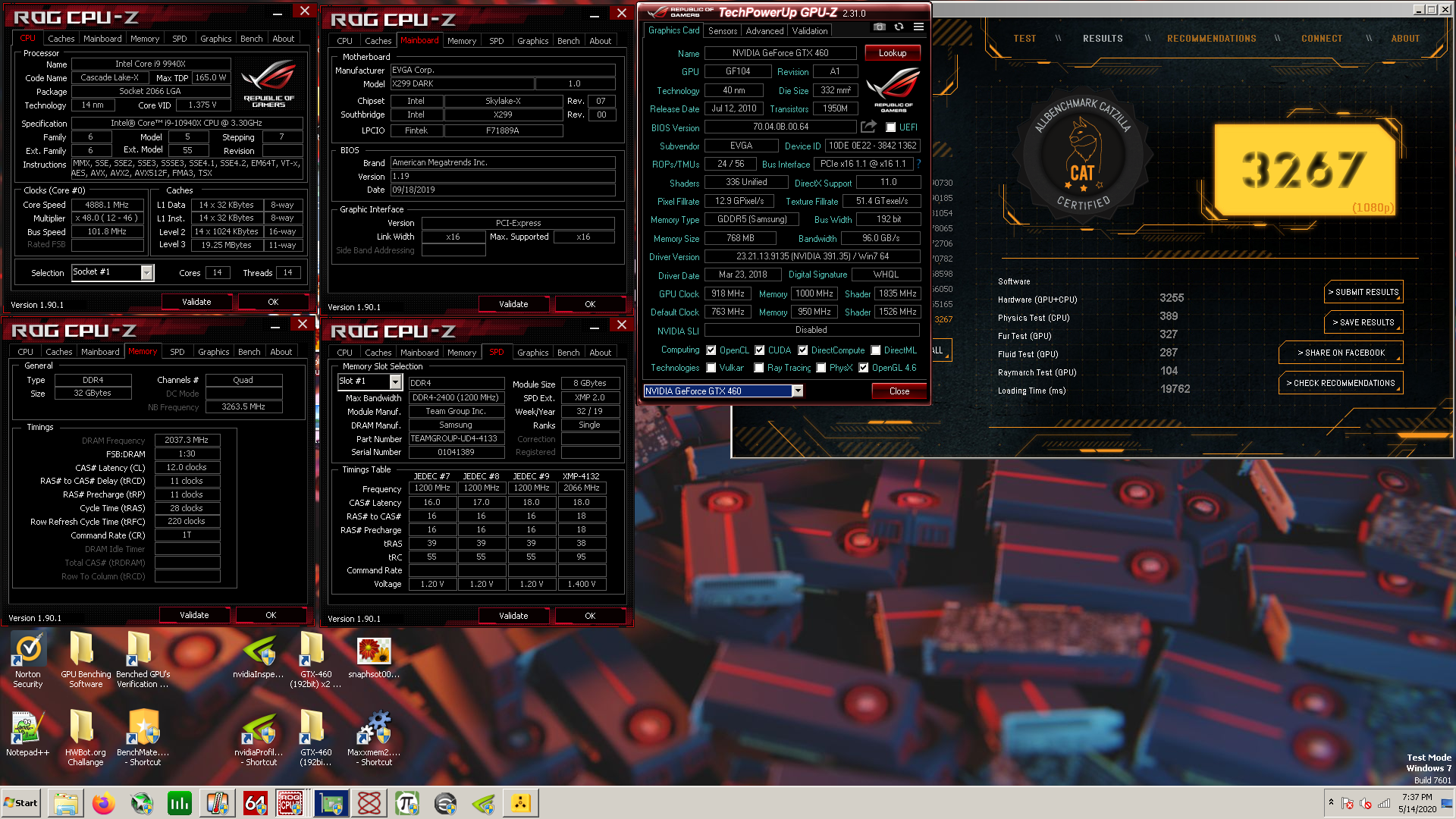This screenshot has height=819, width=1456.
Task: Open Bench tab in Memory CPU-Z window
Action: 249,352
